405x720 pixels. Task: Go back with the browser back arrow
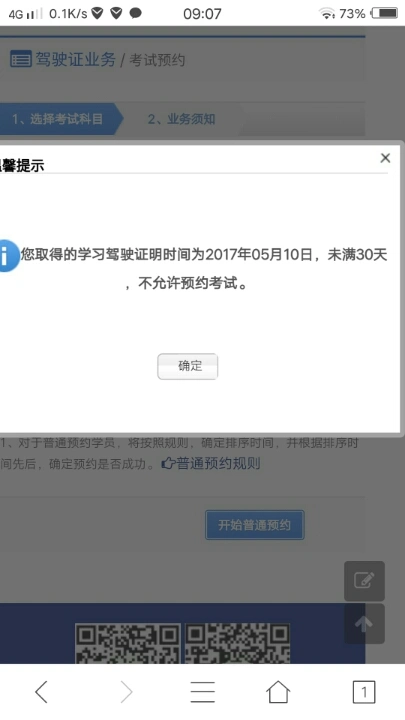(41, 692)
